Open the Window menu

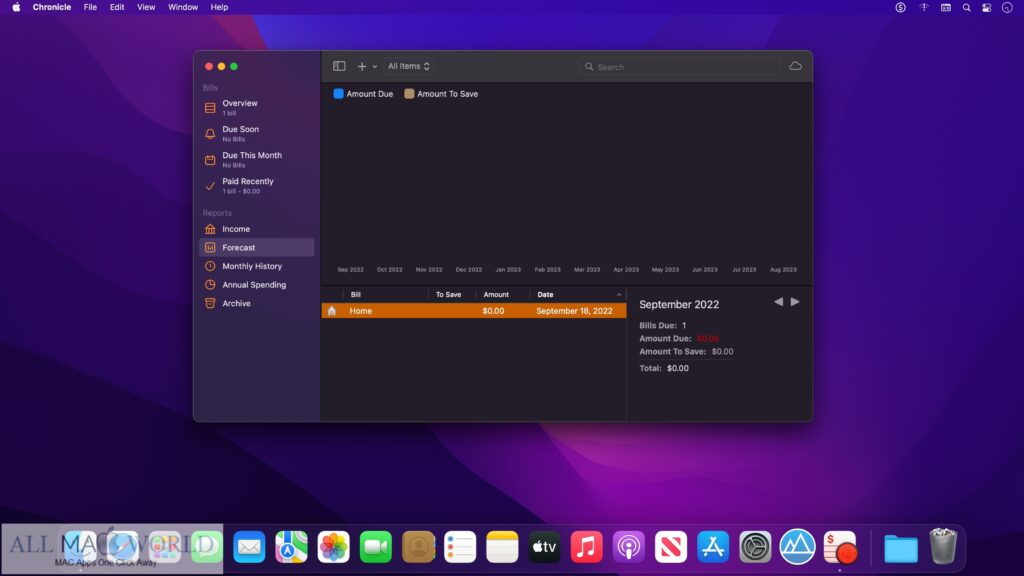pyautogui.click(x=183, y=7)
